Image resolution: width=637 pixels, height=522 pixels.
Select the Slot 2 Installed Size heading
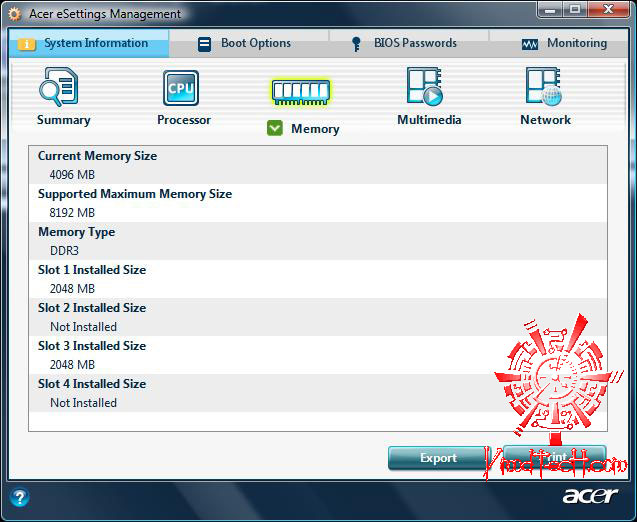pos(92,308)
